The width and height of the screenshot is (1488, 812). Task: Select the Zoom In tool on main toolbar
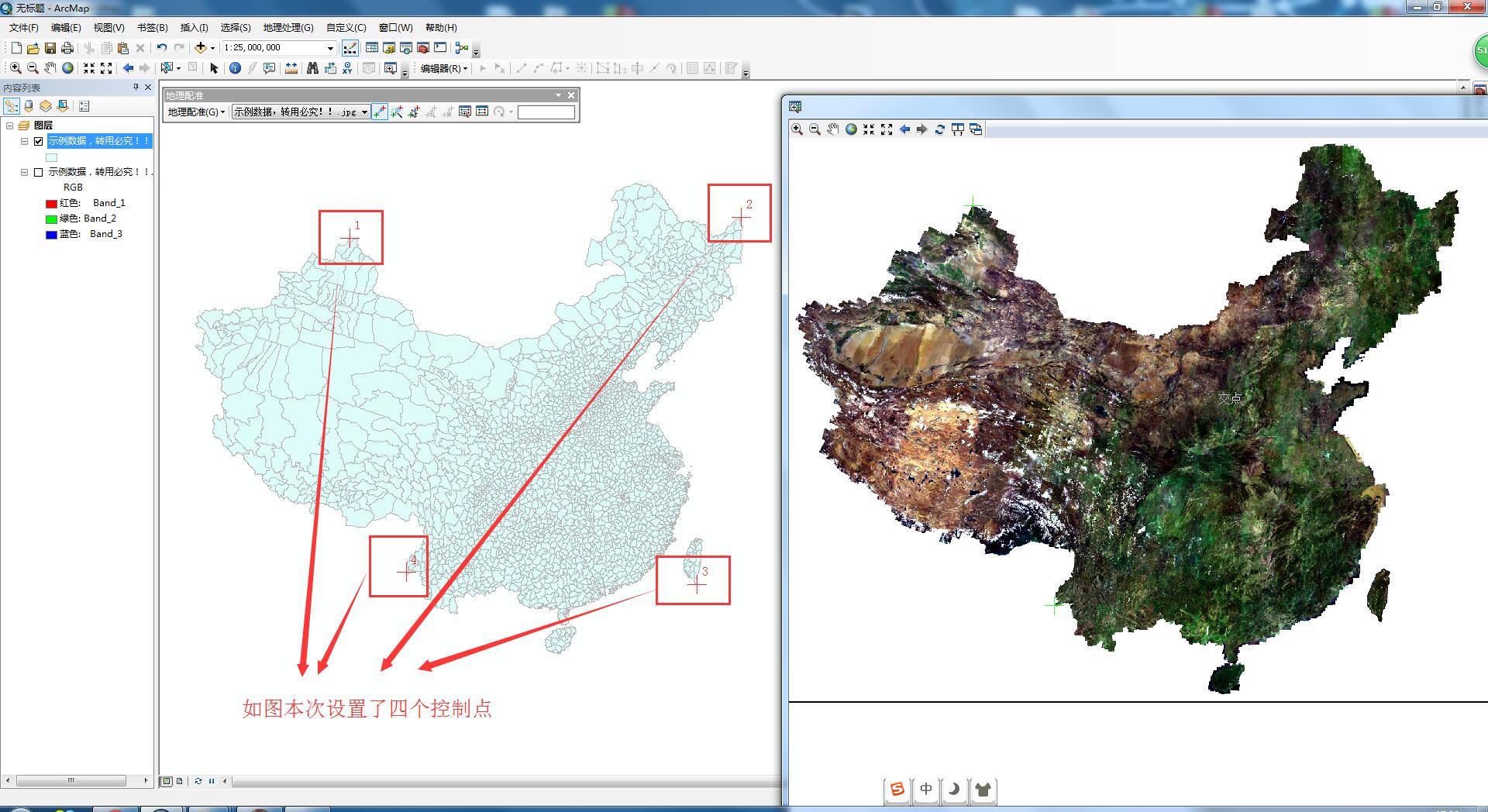15,68
